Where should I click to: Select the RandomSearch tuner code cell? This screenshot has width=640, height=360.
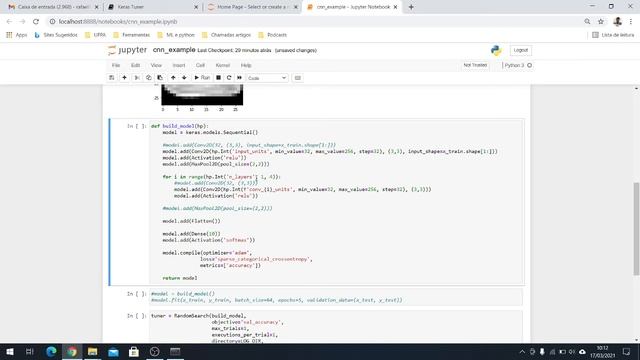pyautogui.click(x=336, y=327)
